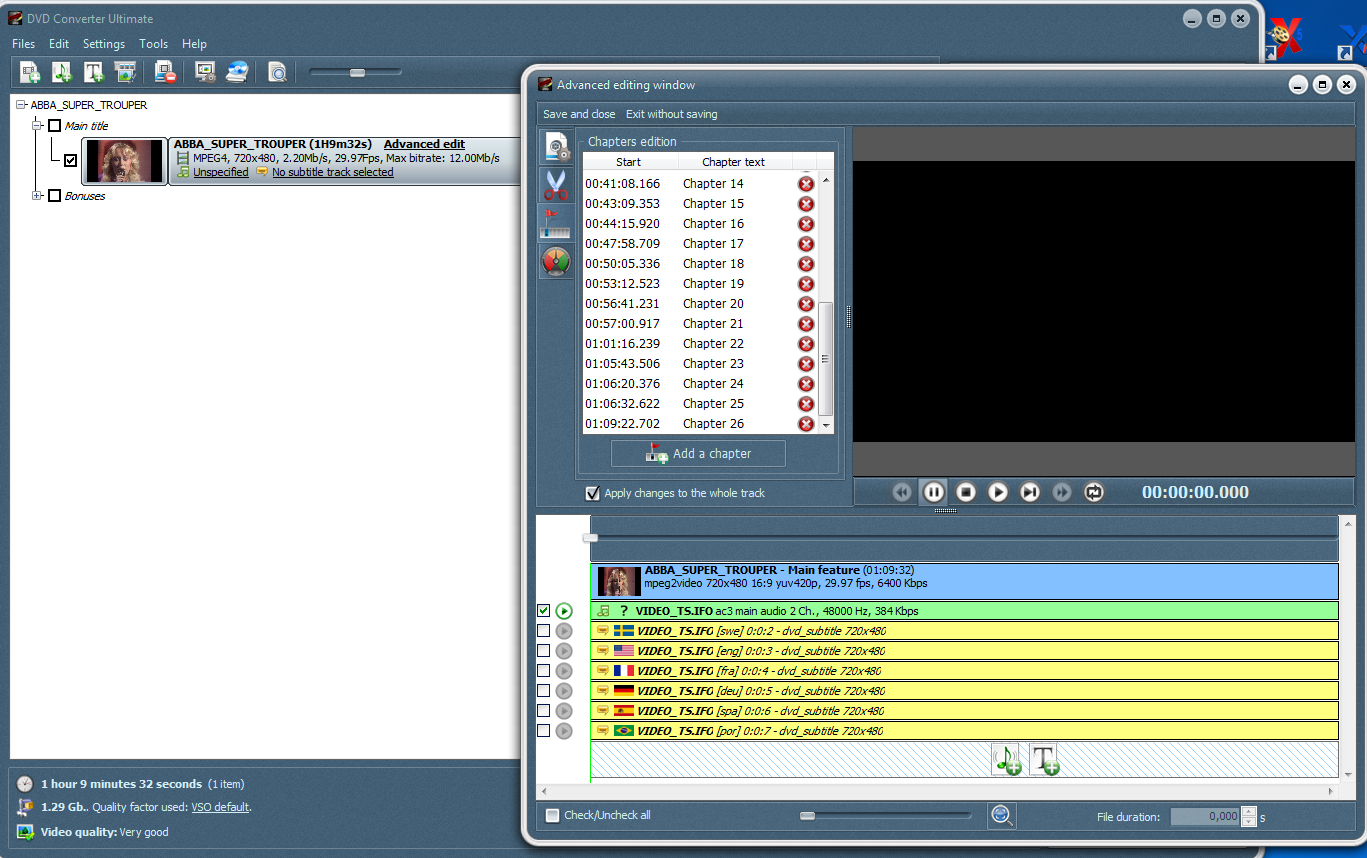Play the video preview
The image size is (1367, 858).
pos(998,492)
